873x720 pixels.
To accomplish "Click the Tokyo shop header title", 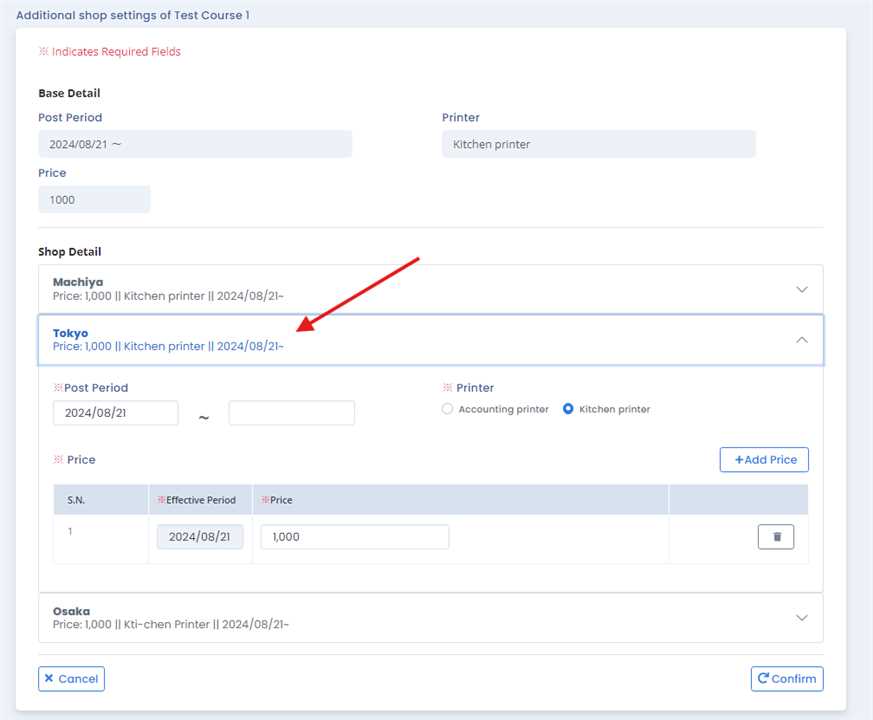I will (71, 333).
